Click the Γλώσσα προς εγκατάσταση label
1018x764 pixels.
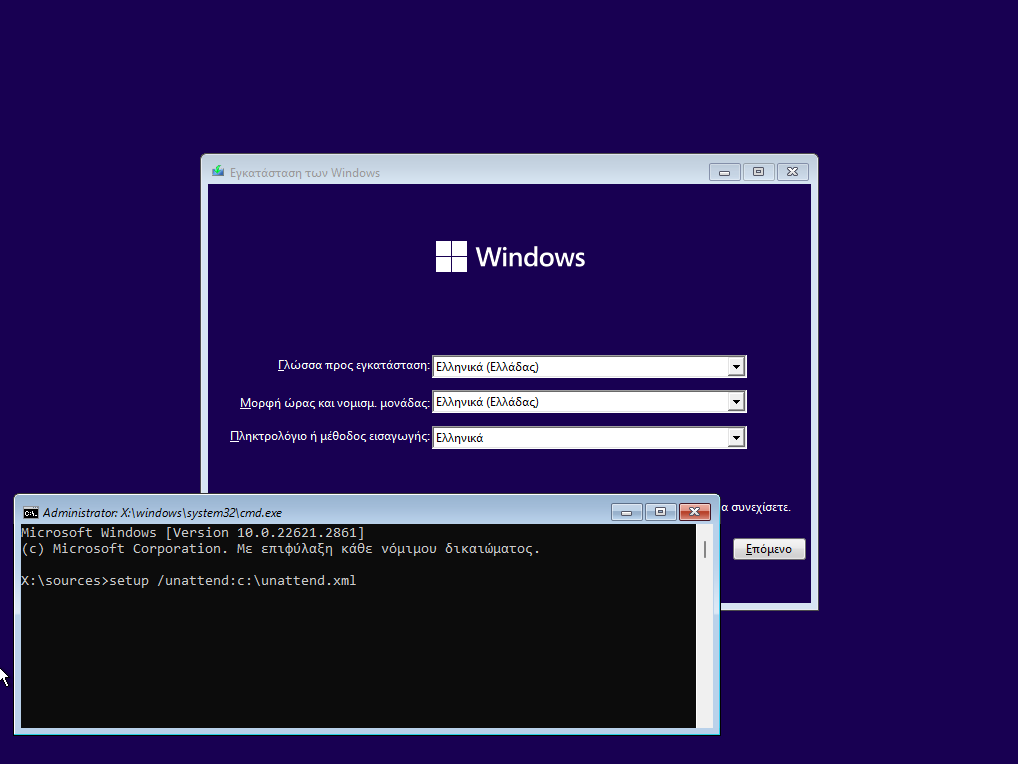[x=354, y=365]
